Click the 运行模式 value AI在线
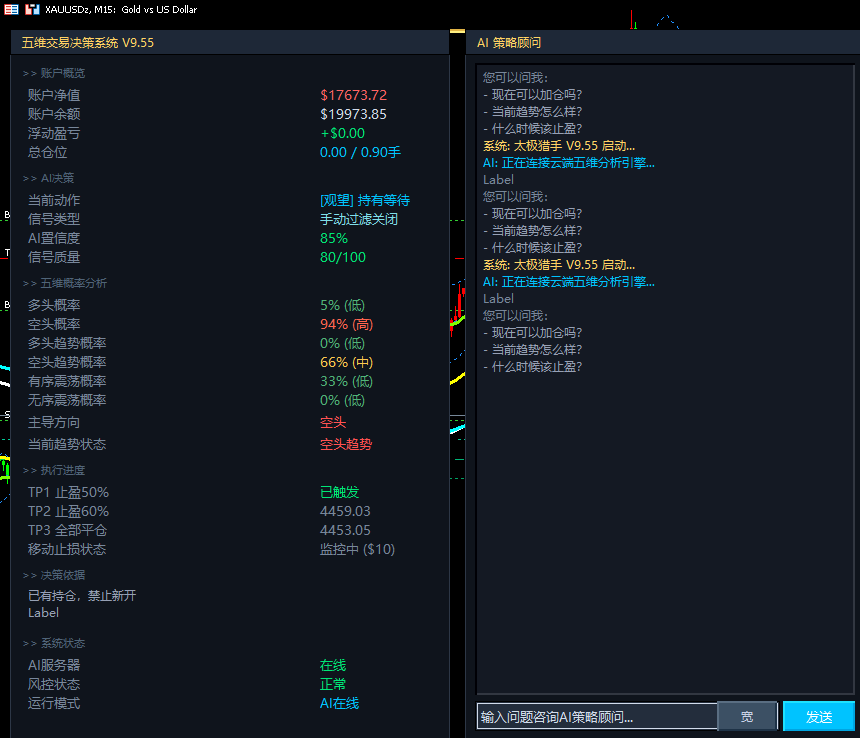860x738 pixels. pyautogui.click(x=339, y=703)
